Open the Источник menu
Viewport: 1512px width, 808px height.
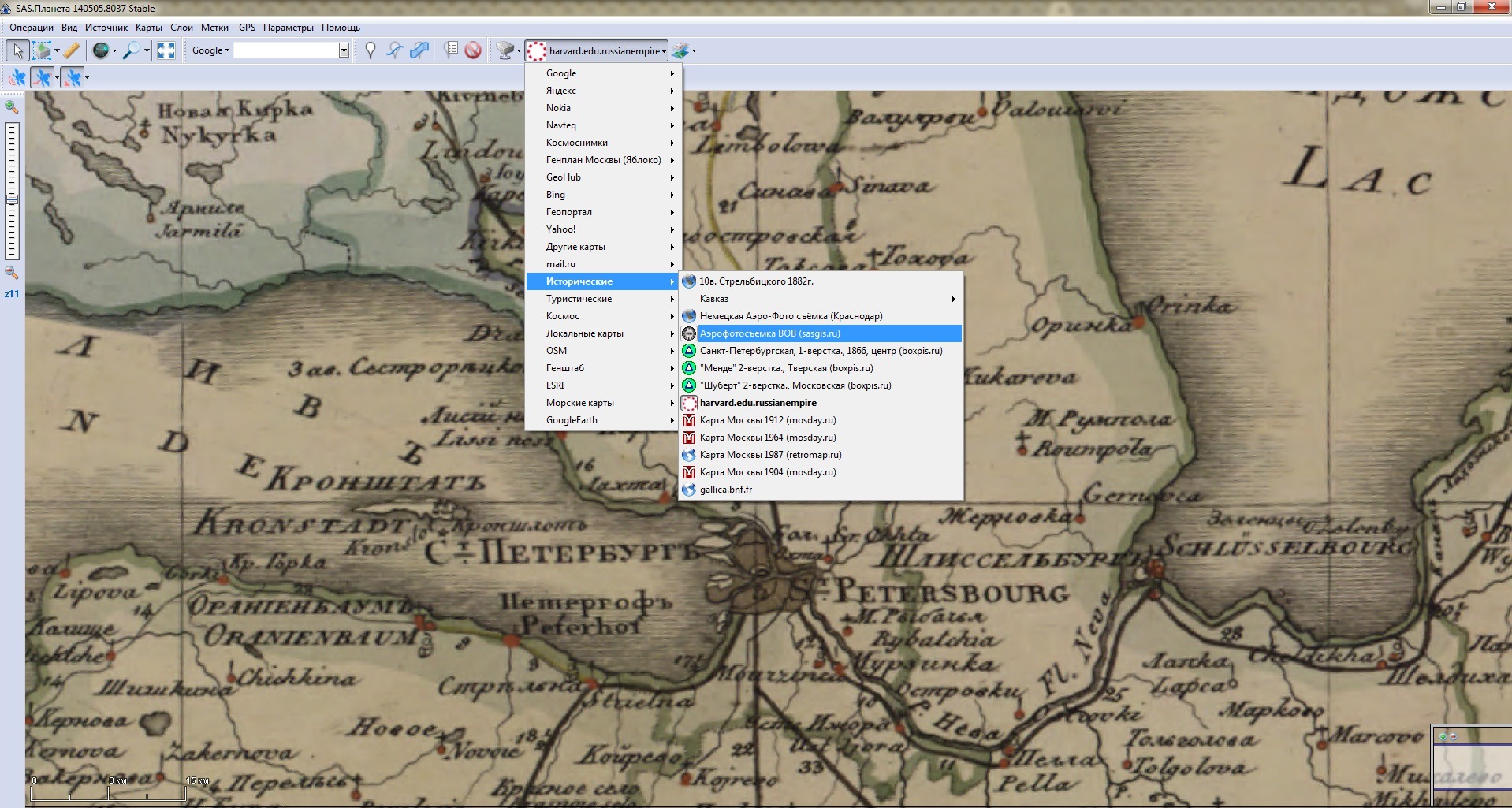[x=106, y=28]
